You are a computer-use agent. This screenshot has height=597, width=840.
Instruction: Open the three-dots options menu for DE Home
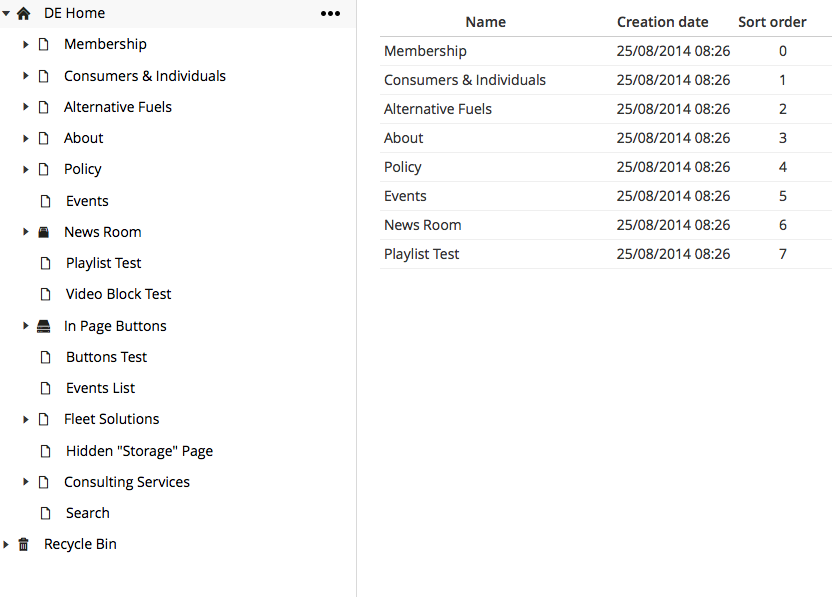coord(330,13)
